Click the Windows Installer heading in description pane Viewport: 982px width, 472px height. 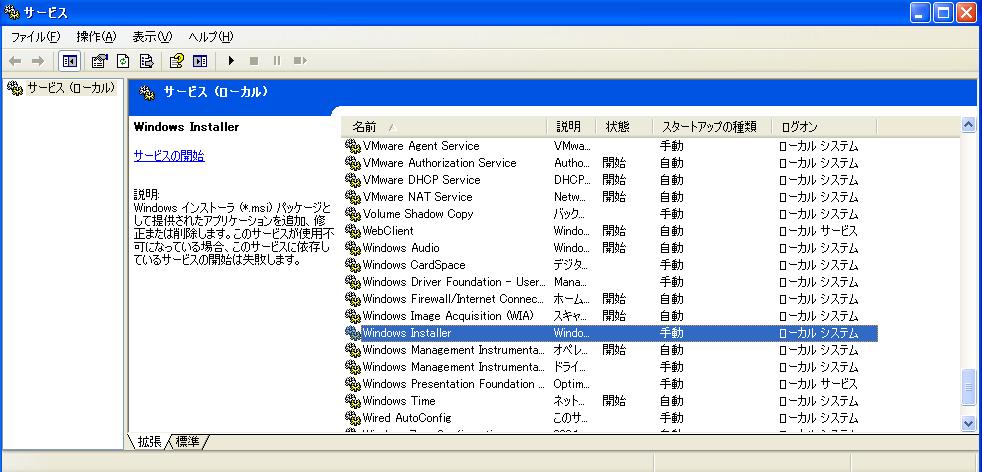pos(187,127)
